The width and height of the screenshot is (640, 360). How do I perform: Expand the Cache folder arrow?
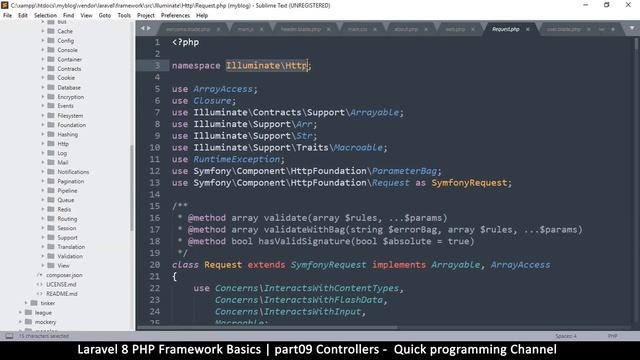(x=43, y=31)
